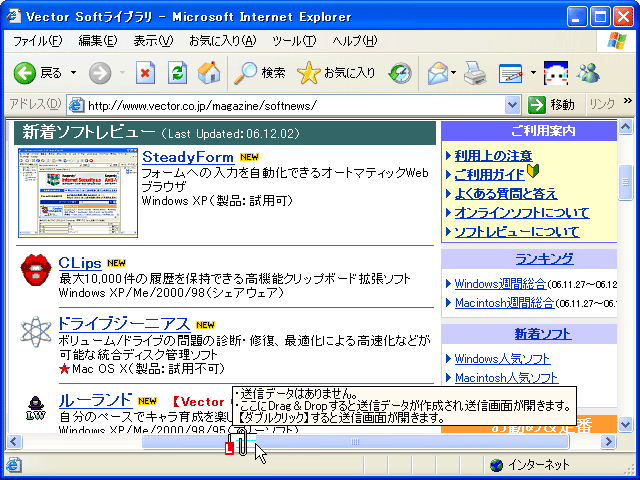Expand the Edit button dropdown arrow
640x480 pixels.
click(533, 73)
